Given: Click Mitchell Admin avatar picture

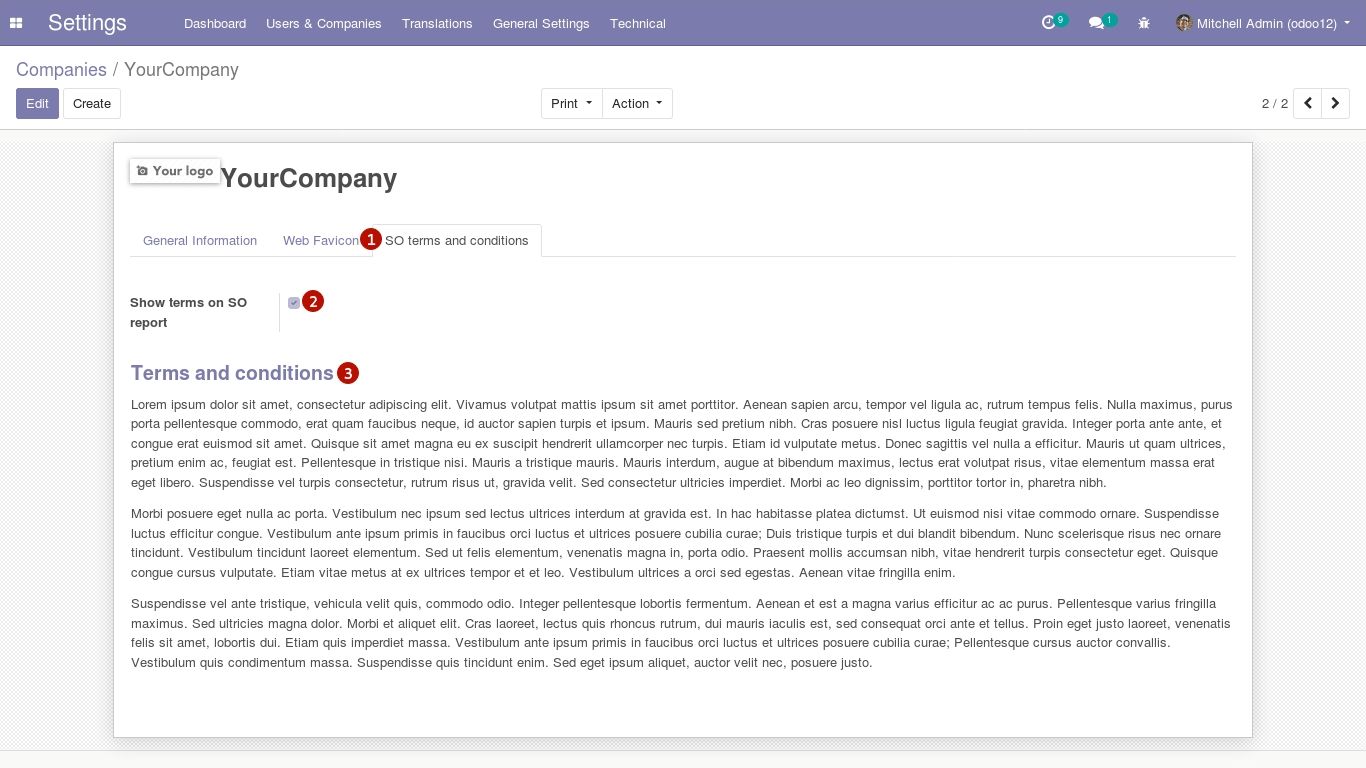Looking at the screenshot, I should tap(1184, 23).
